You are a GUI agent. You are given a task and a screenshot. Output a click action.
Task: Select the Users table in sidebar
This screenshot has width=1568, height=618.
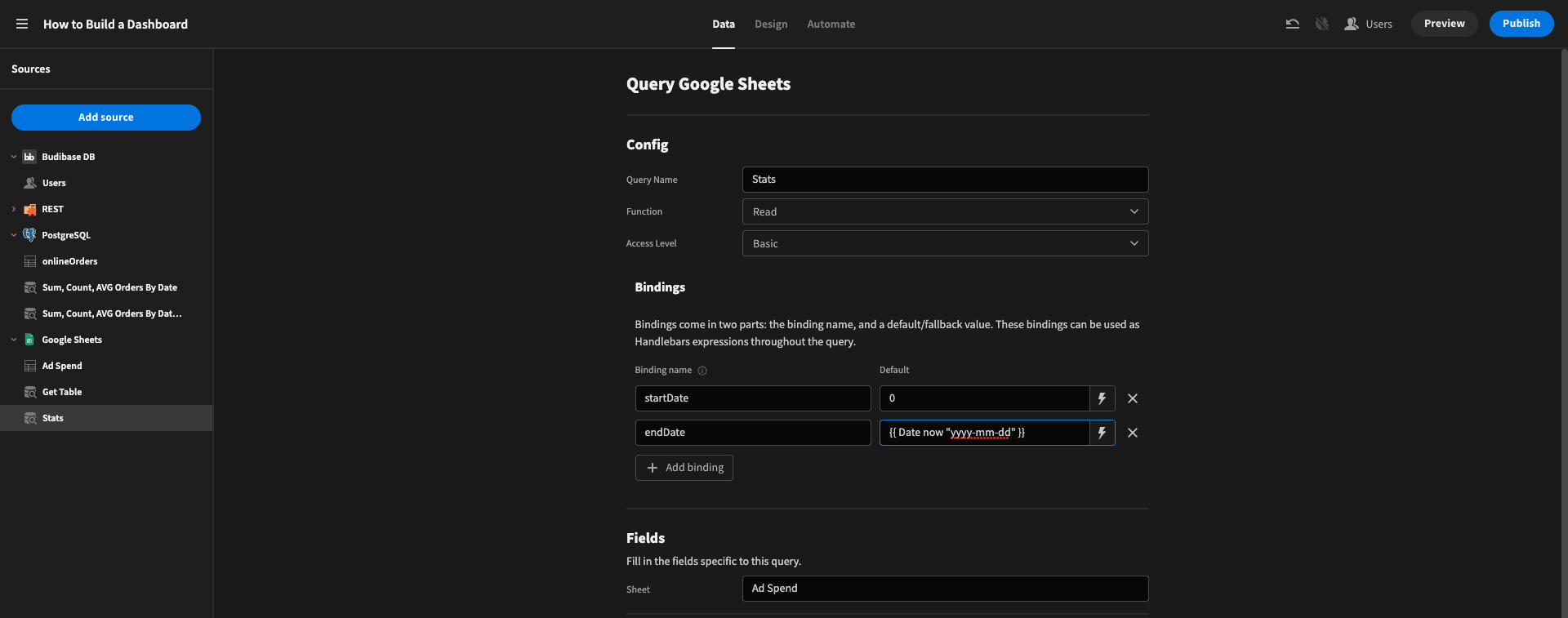click(106, 183)
